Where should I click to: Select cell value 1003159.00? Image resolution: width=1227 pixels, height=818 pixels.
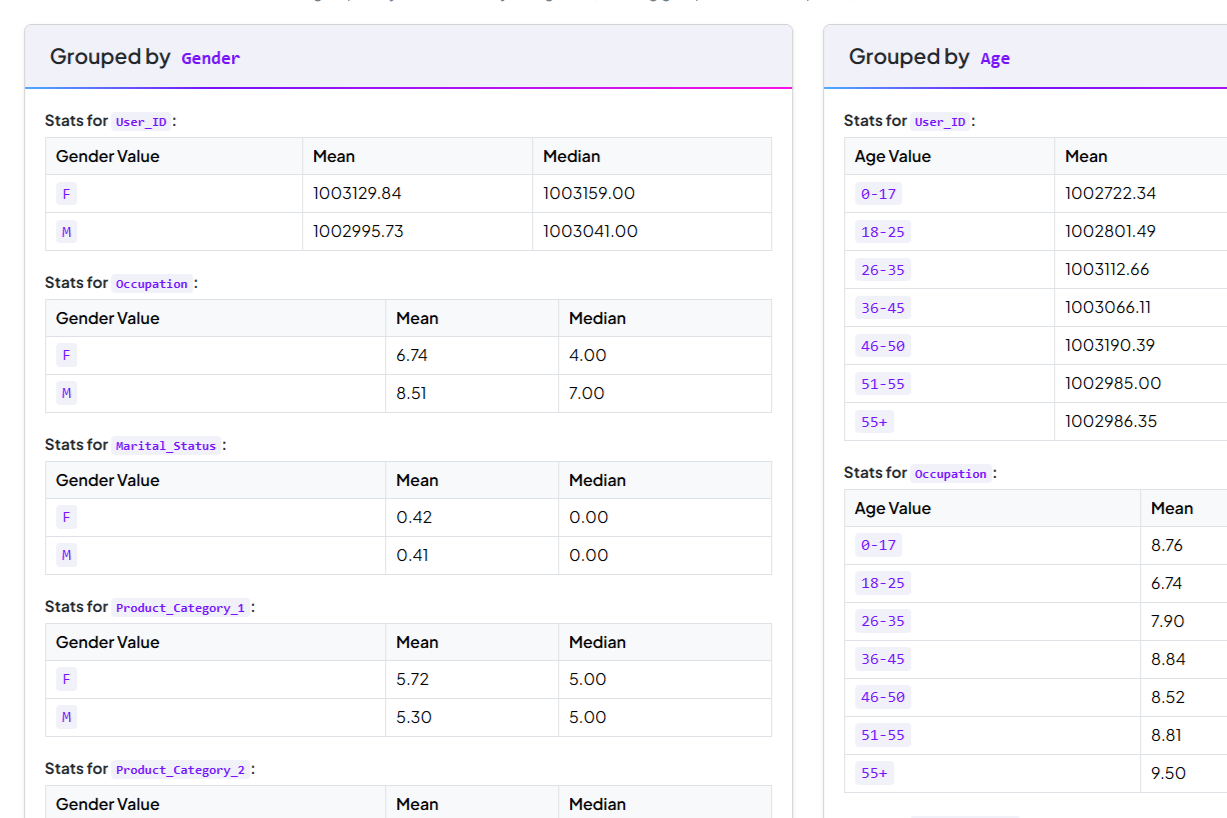(x=589, y=193)
